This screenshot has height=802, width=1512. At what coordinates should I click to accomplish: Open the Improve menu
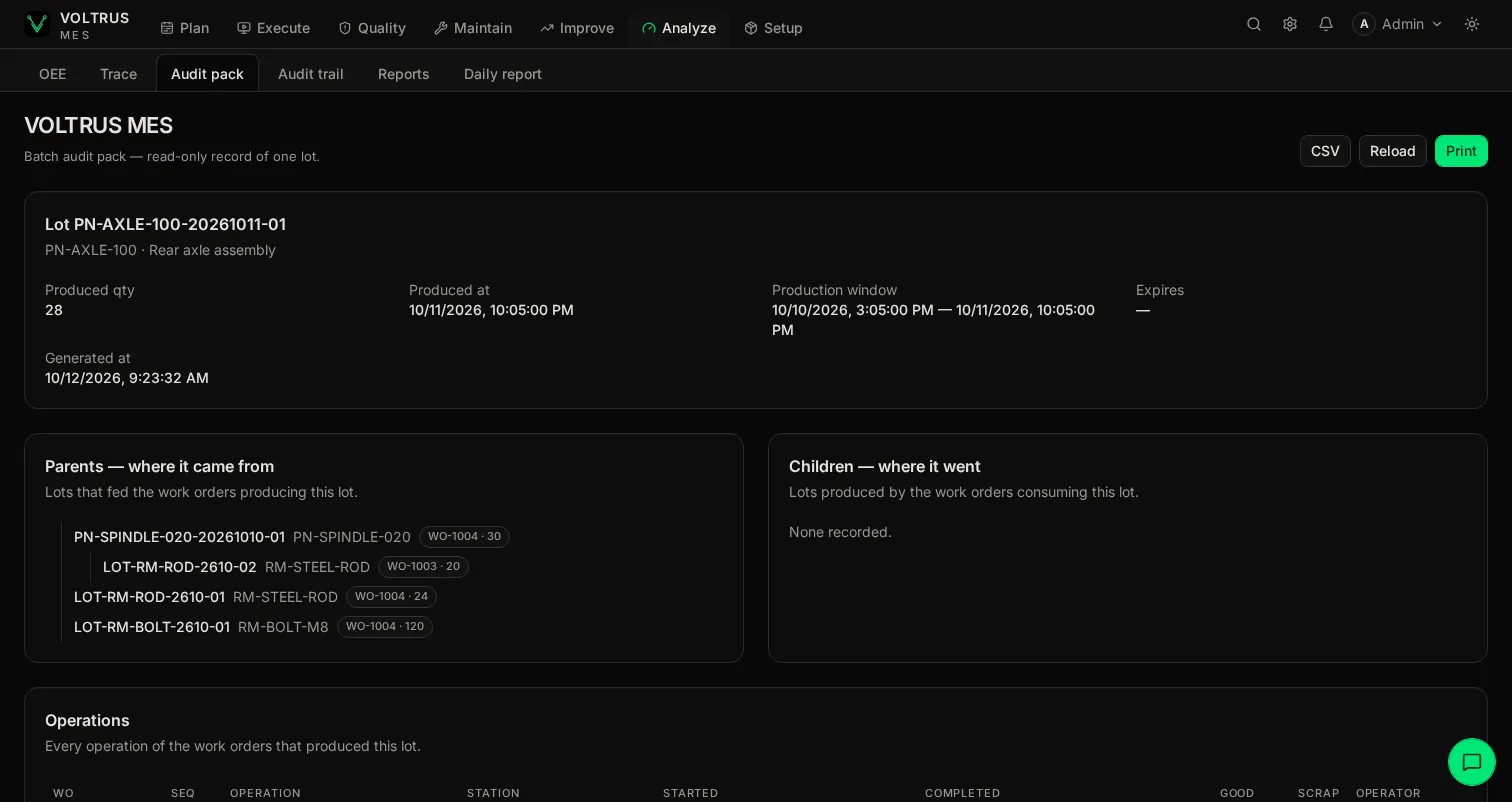(x=577, y=28)
